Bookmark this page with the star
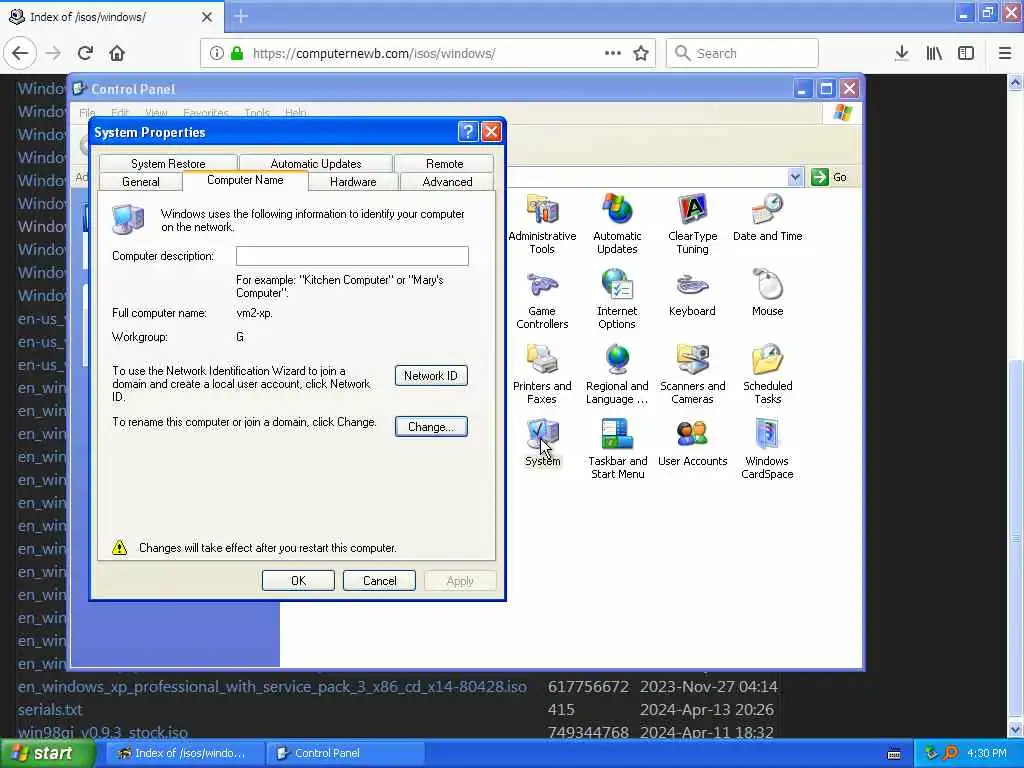 tap(641, 53)
